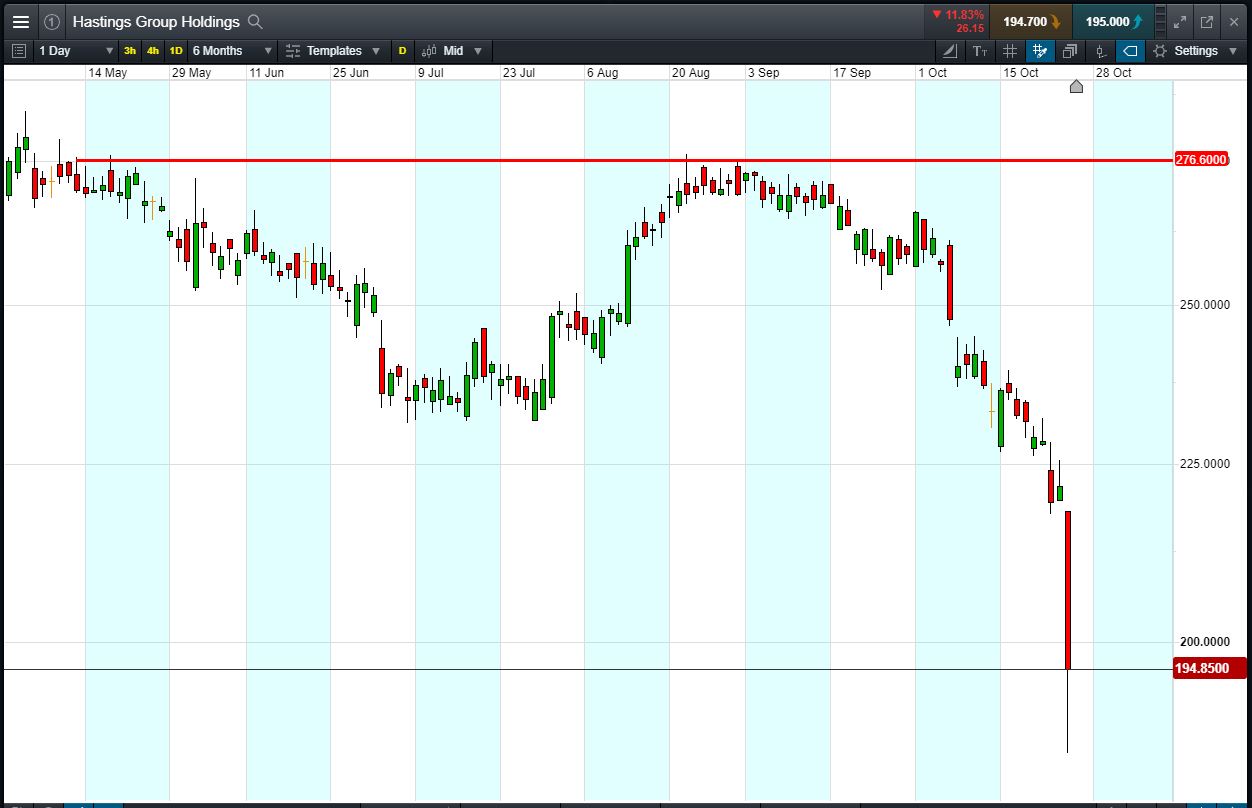This screenshot has height=808, width=1252.
Task: Toggle the price label tag icon
Action: (1130, 51)
